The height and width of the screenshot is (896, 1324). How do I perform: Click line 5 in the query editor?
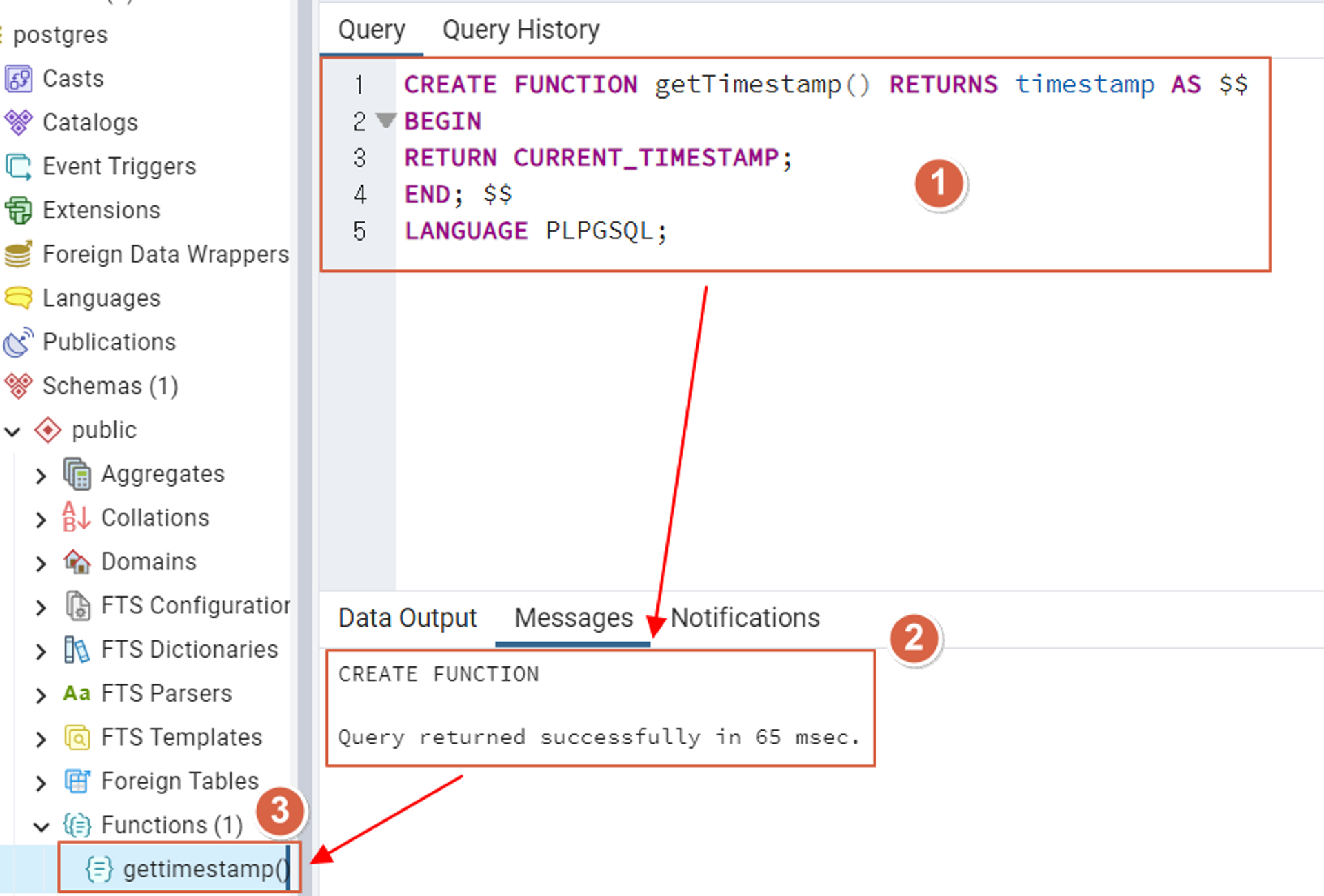pyautogui.click(x=536, y=231)
